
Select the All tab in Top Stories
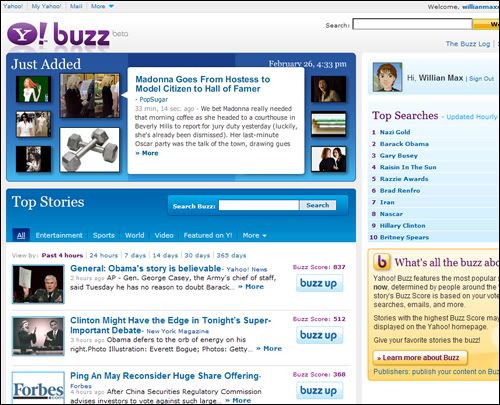coord(21,235)
